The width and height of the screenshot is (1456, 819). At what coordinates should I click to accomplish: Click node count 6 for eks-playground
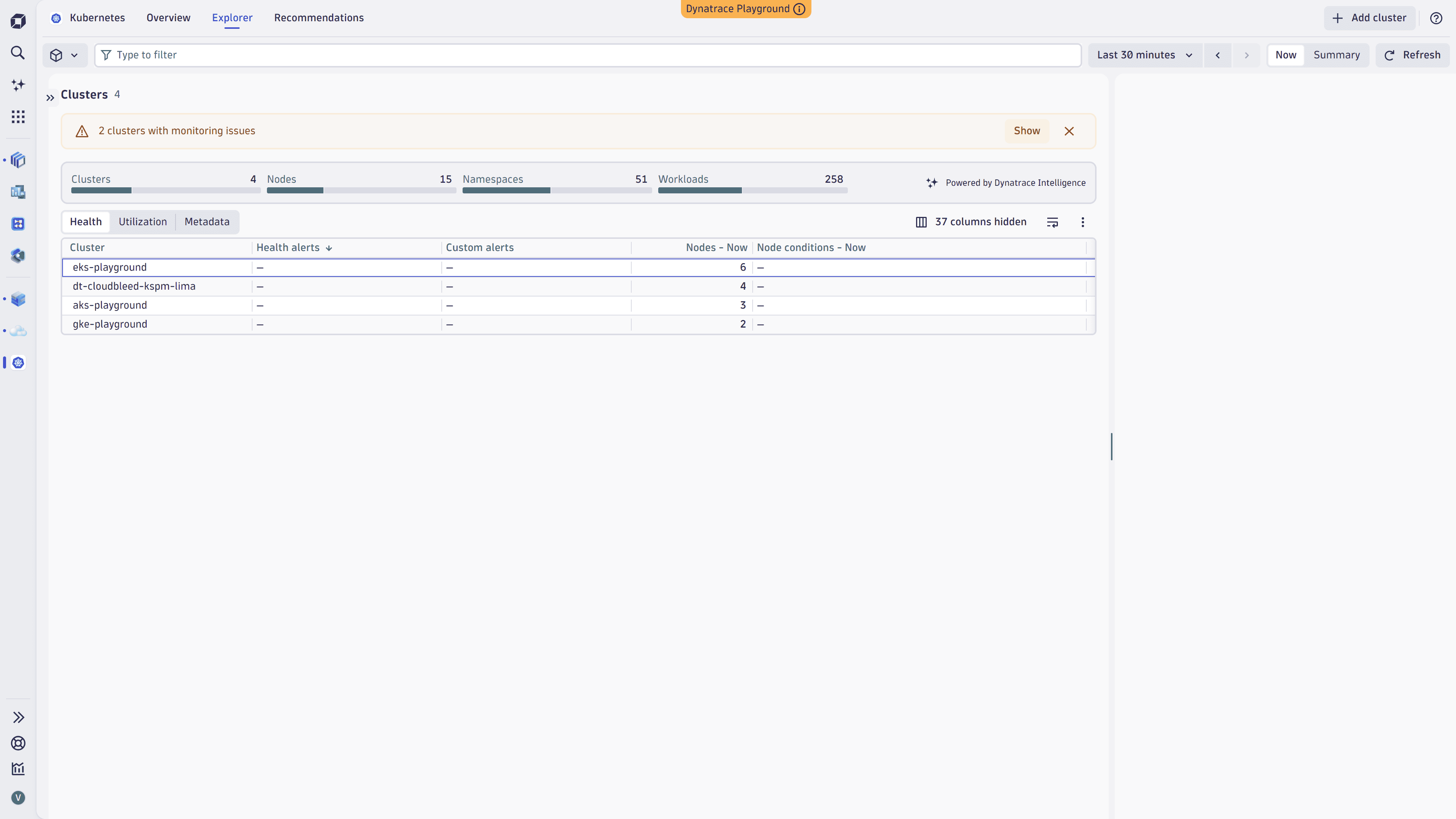(x=743, y=267)
